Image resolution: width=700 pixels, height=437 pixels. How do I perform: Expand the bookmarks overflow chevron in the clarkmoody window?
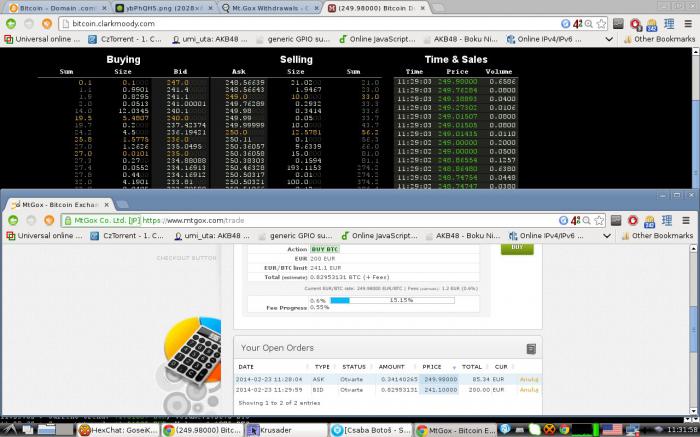pos(609,39)
